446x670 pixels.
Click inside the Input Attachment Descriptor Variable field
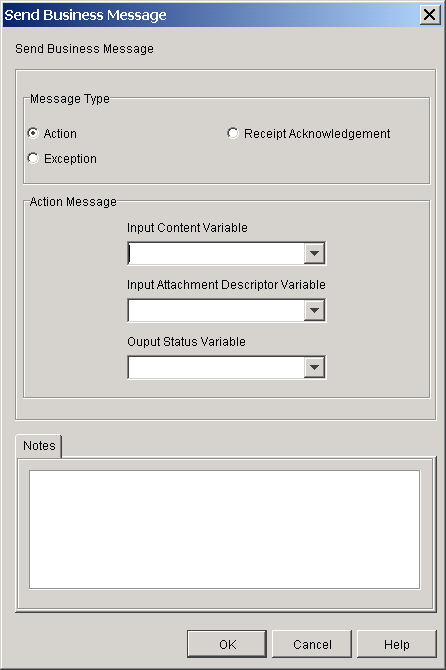216,310
